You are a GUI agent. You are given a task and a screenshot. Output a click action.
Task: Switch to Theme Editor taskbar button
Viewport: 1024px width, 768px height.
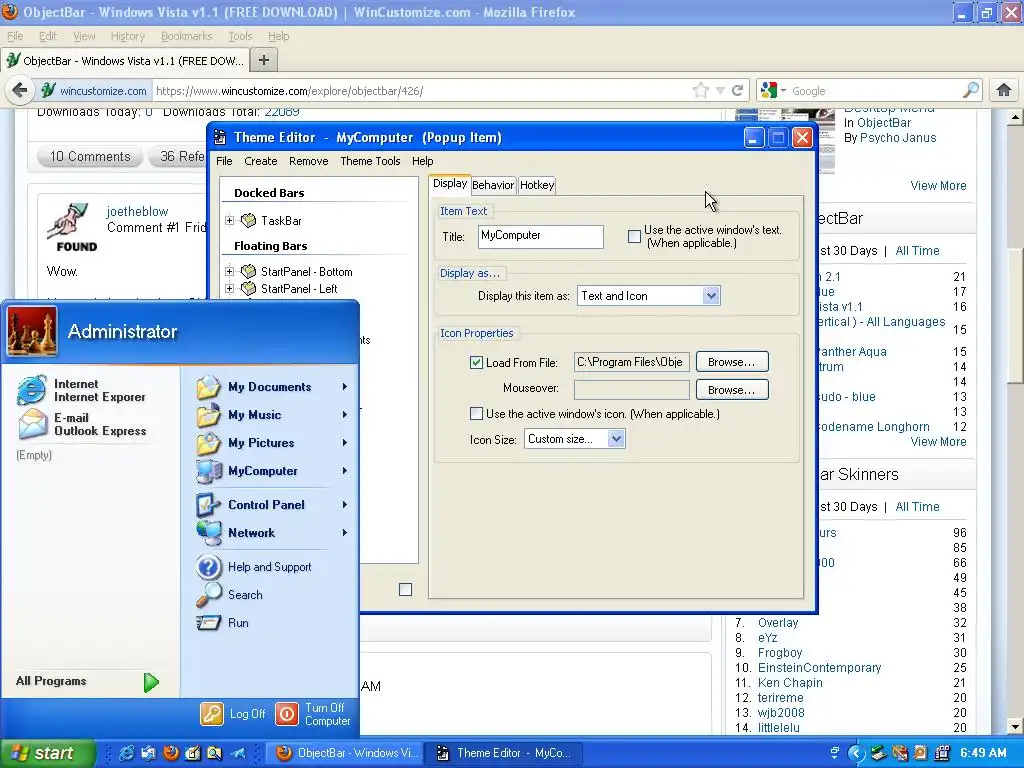coord(504,753)
